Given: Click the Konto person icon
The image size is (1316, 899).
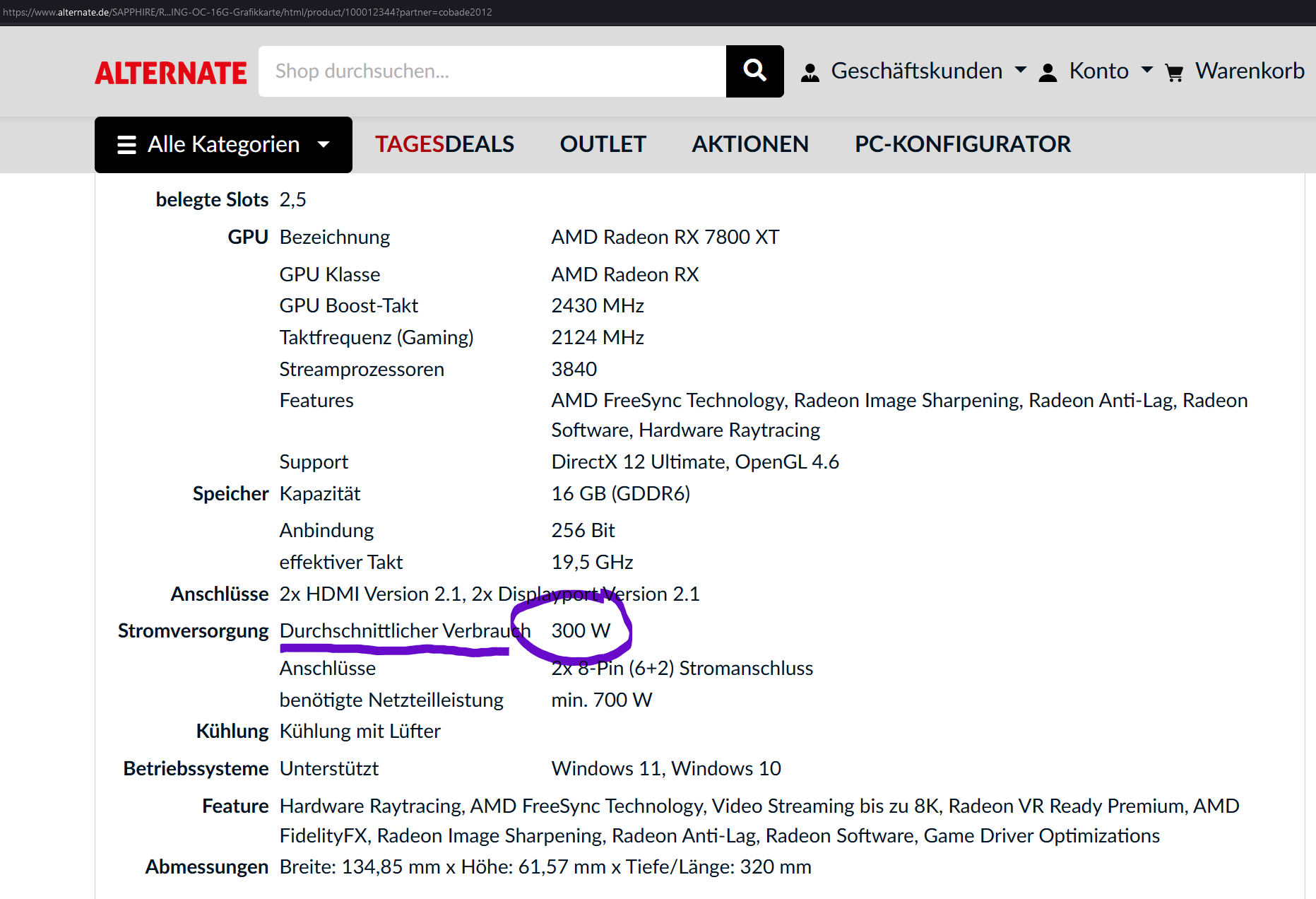Looking at the screenshot, I should click(x=1048, y=72).
